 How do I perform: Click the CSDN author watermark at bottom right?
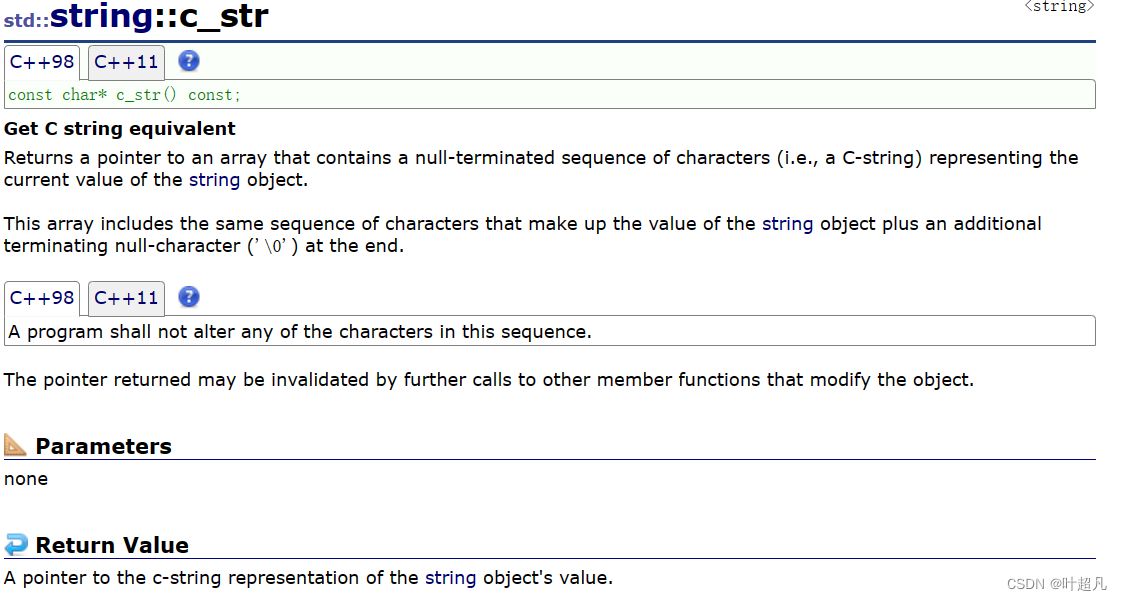point(1056,584)
